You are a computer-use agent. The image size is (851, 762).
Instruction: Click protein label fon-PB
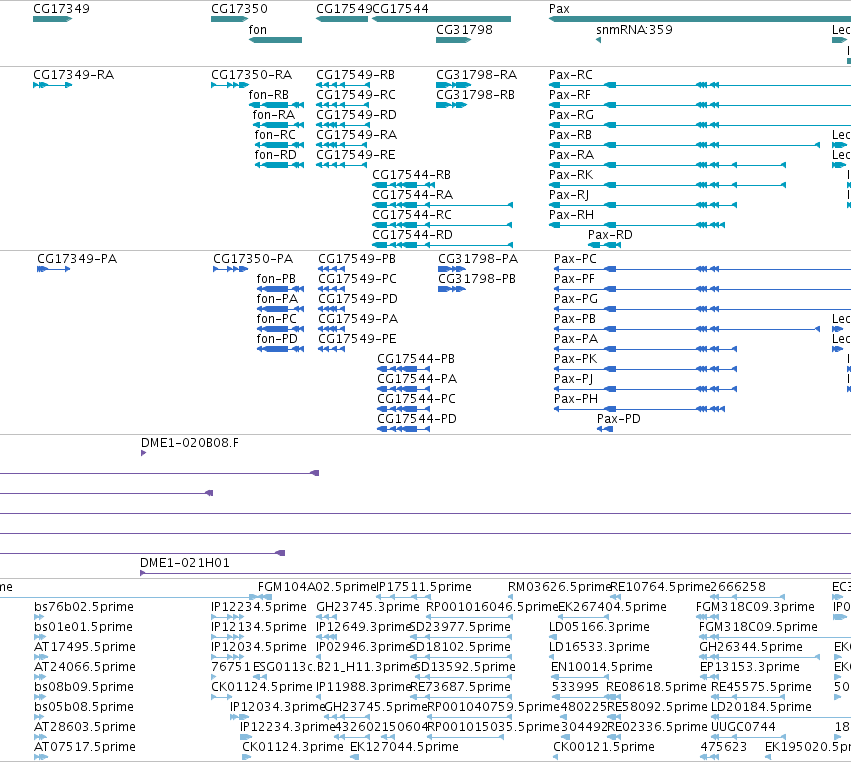pyautogui.click(x=276, y=278)
